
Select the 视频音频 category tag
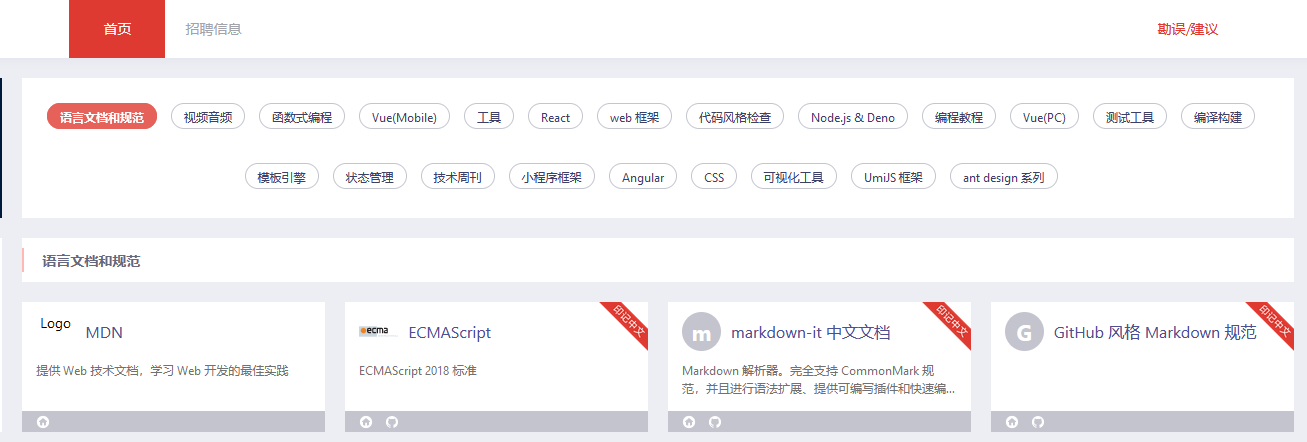click(x=208, y=117)
